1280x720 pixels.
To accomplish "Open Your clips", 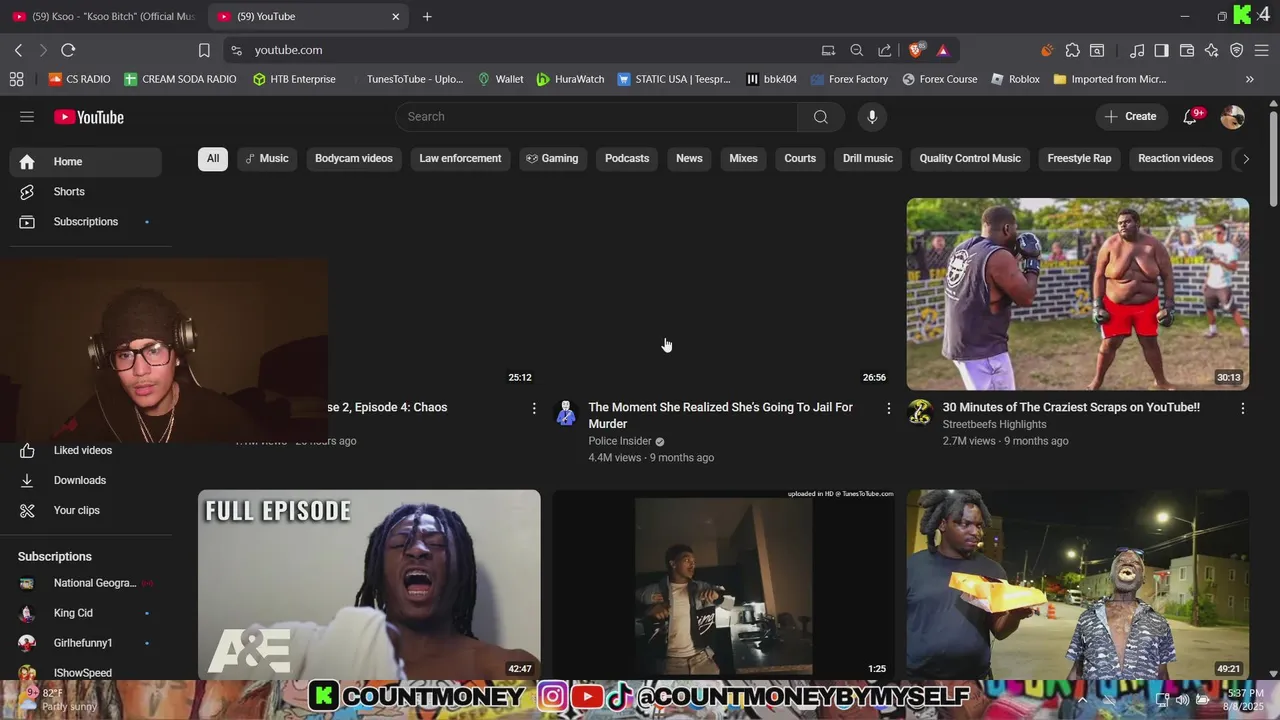I will pos(86,511).
